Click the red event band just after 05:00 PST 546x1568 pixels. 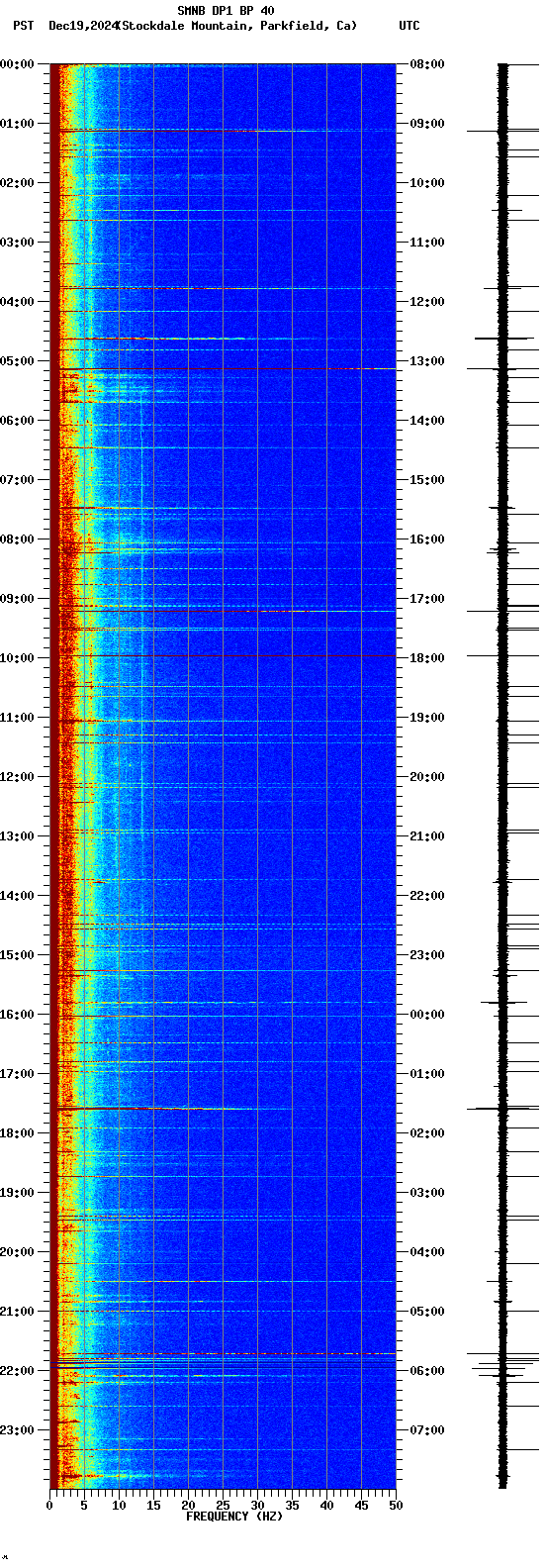click(223, 369)
